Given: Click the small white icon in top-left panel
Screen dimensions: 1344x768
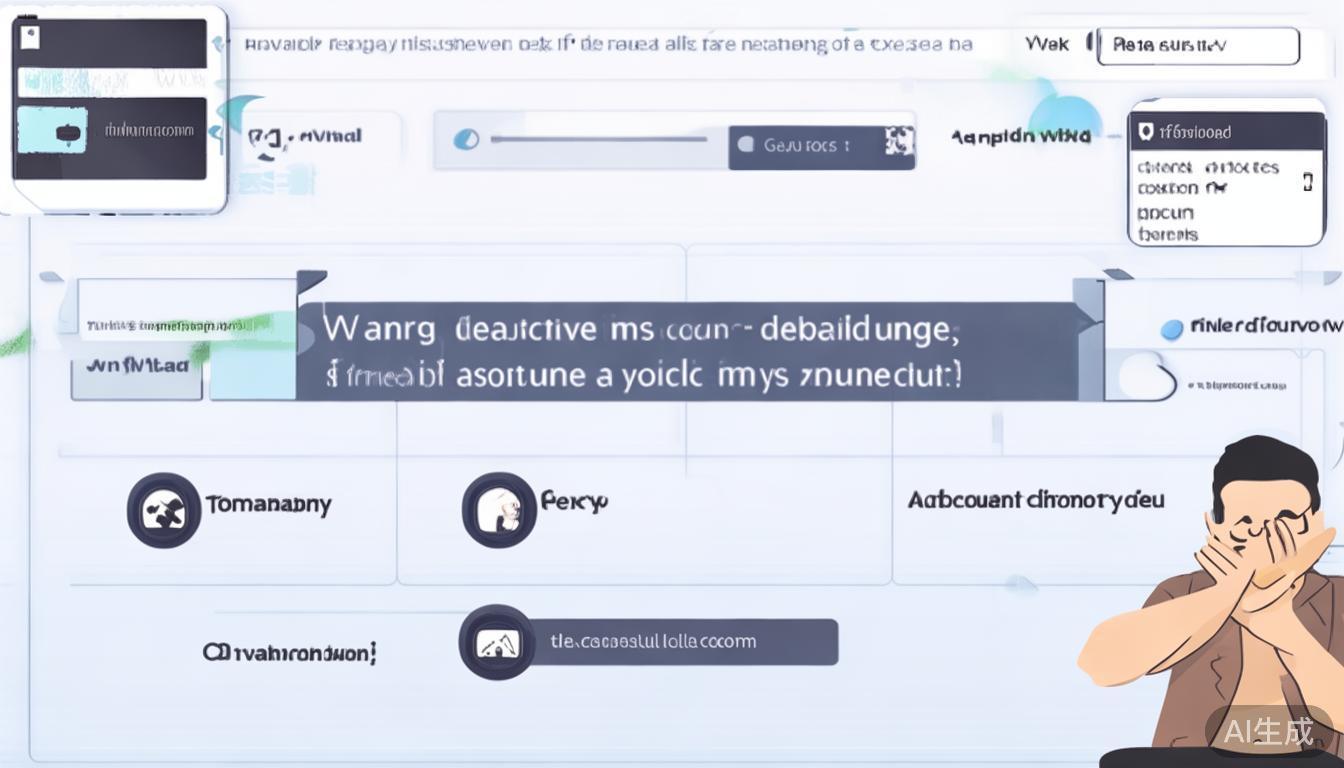Looking at the screenshot, I should coord(32,37).
